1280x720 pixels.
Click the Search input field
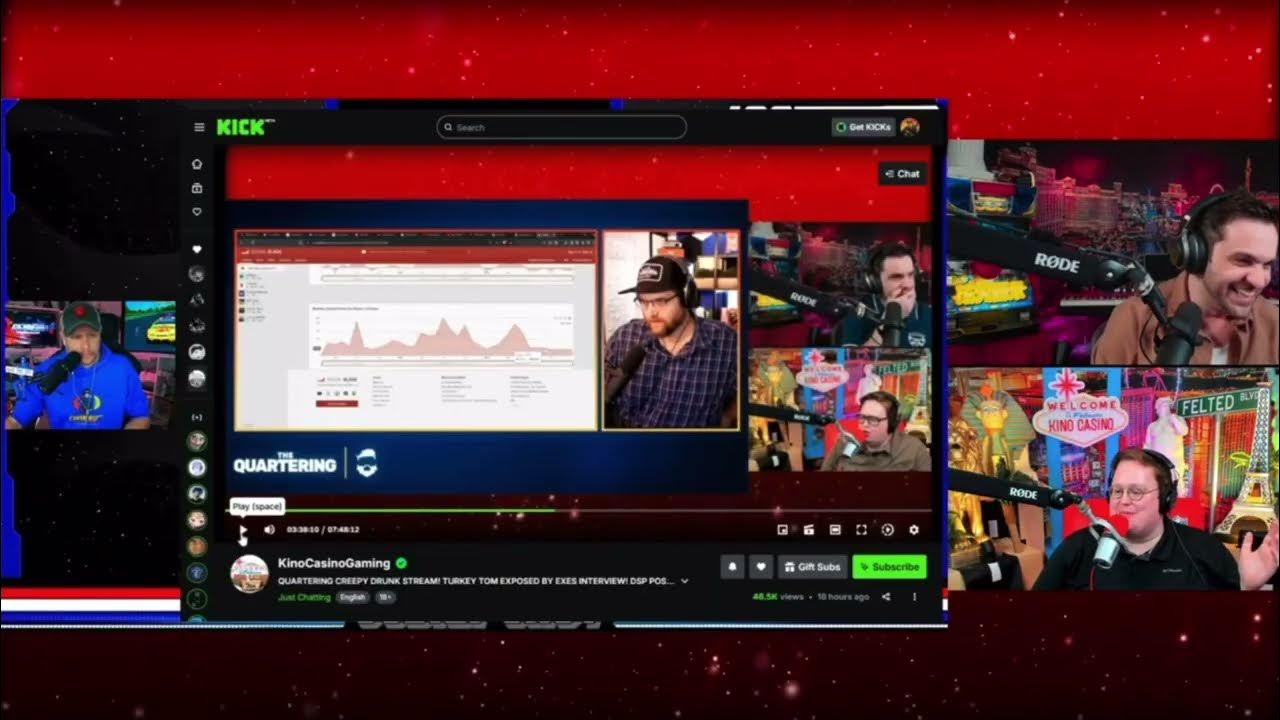tap(562, 127)
